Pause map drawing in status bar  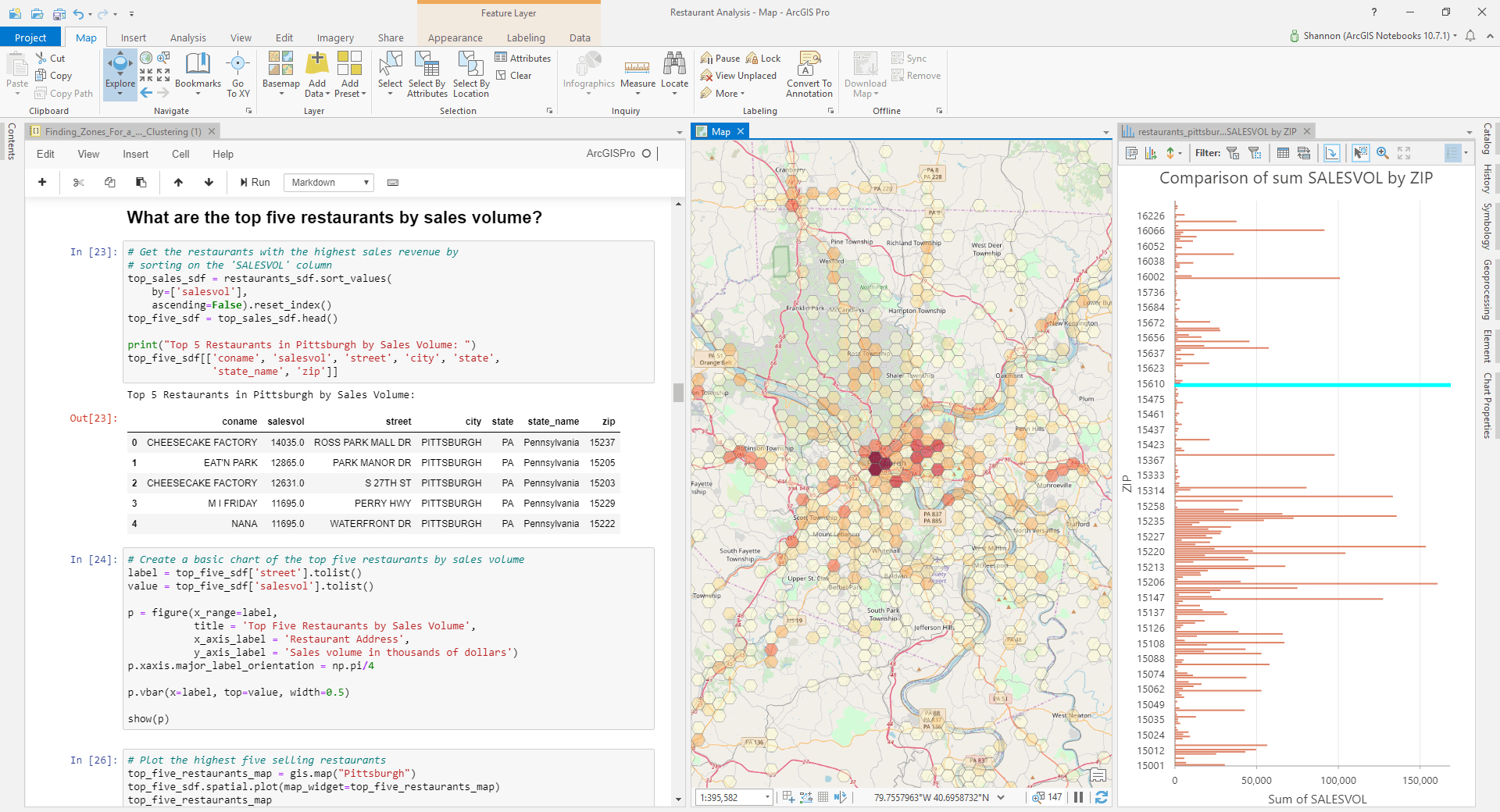[1079, 797]
